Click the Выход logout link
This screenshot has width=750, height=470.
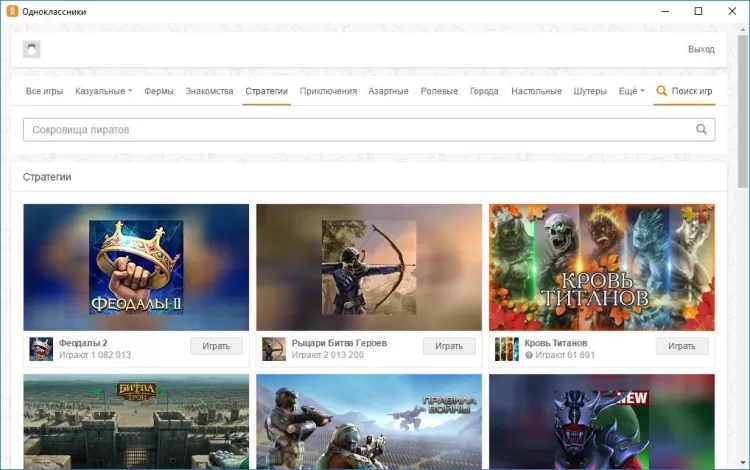pos(701,49)
